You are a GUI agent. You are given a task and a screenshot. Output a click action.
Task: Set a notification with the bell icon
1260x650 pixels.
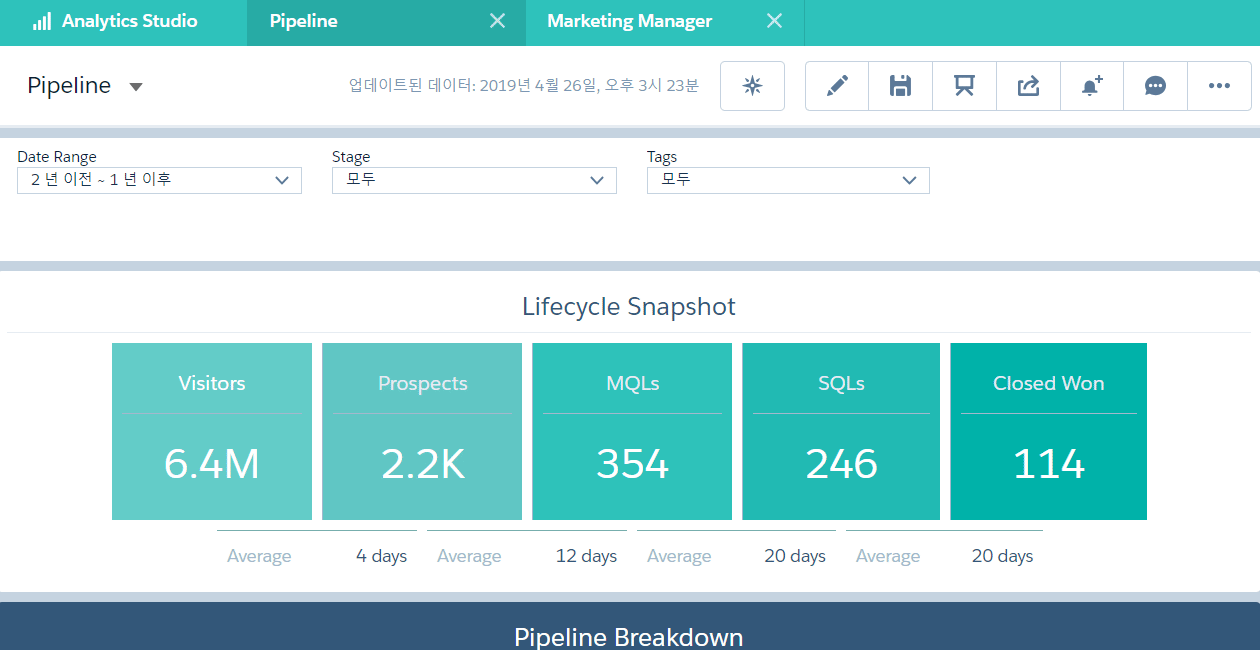coord(1092,86)
